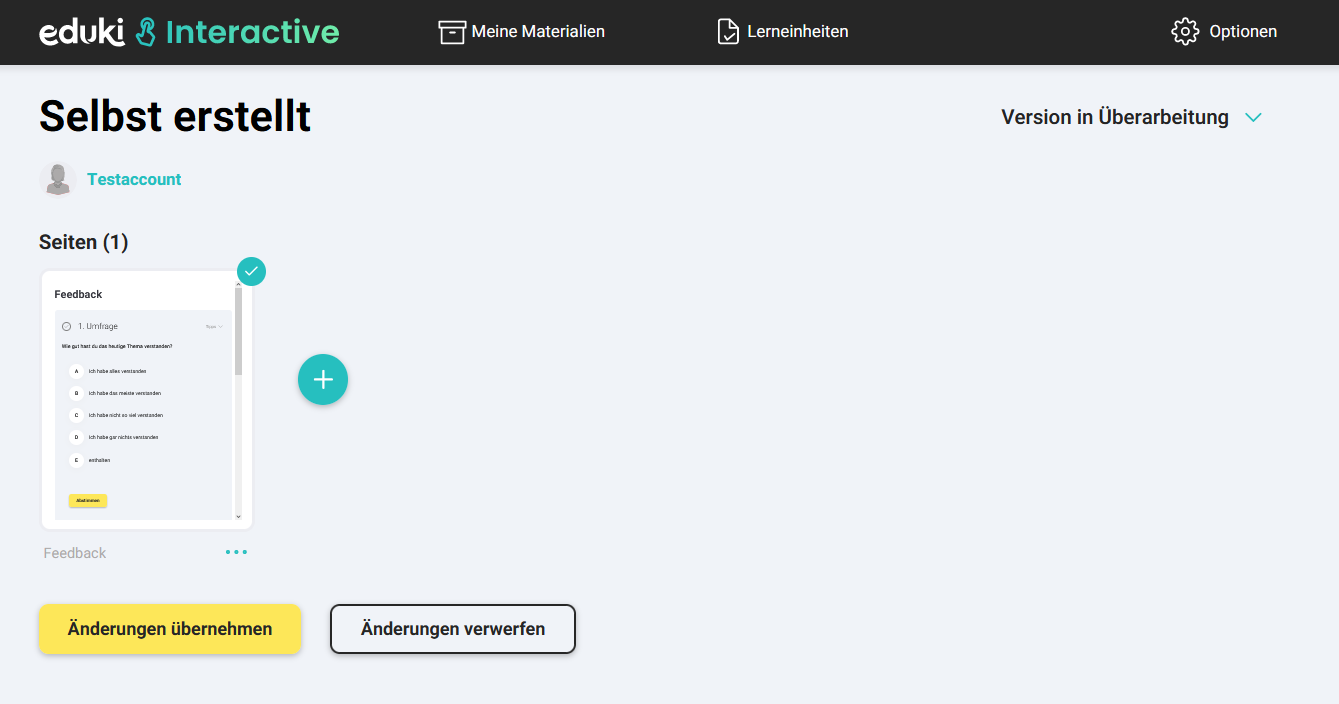Screen dimensions: 1339x704
Task: Open Optionen in the top navigation
Action: click(x=1224, y=32)
